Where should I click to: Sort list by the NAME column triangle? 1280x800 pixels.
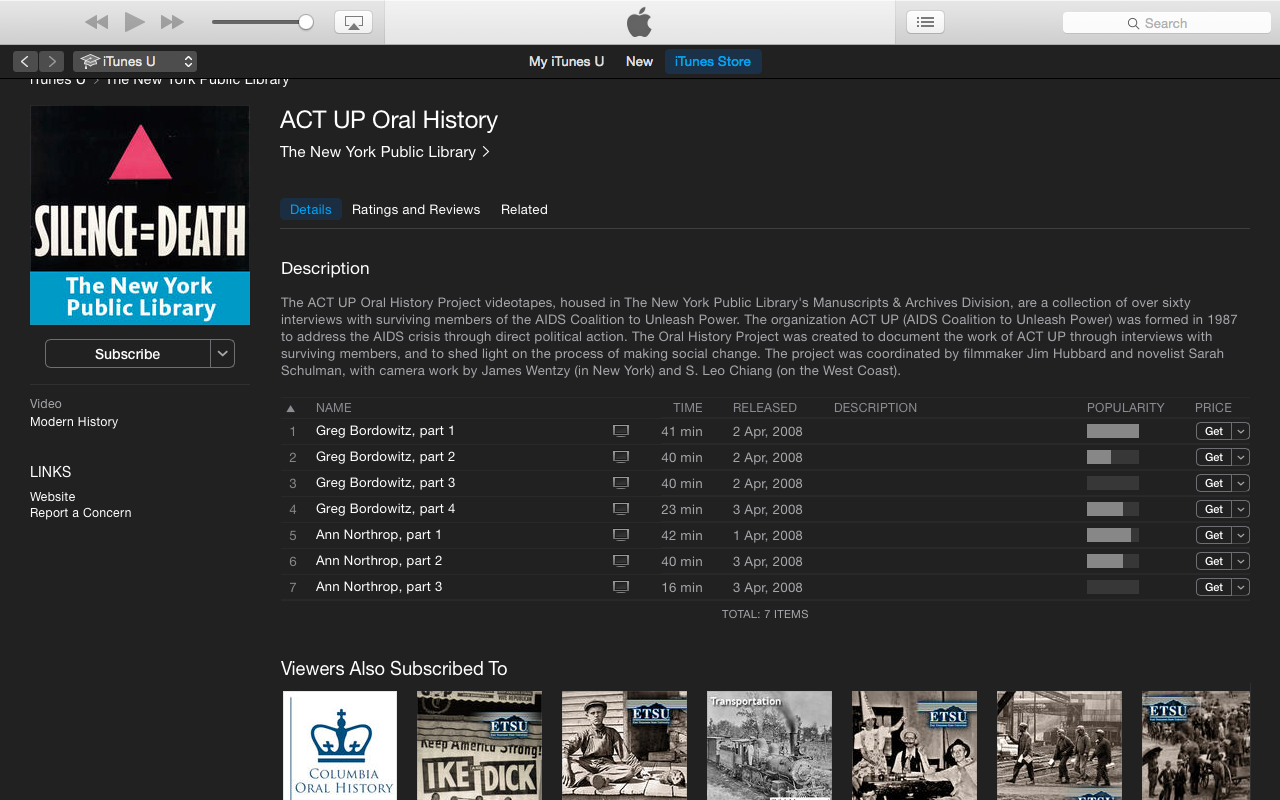291,408
